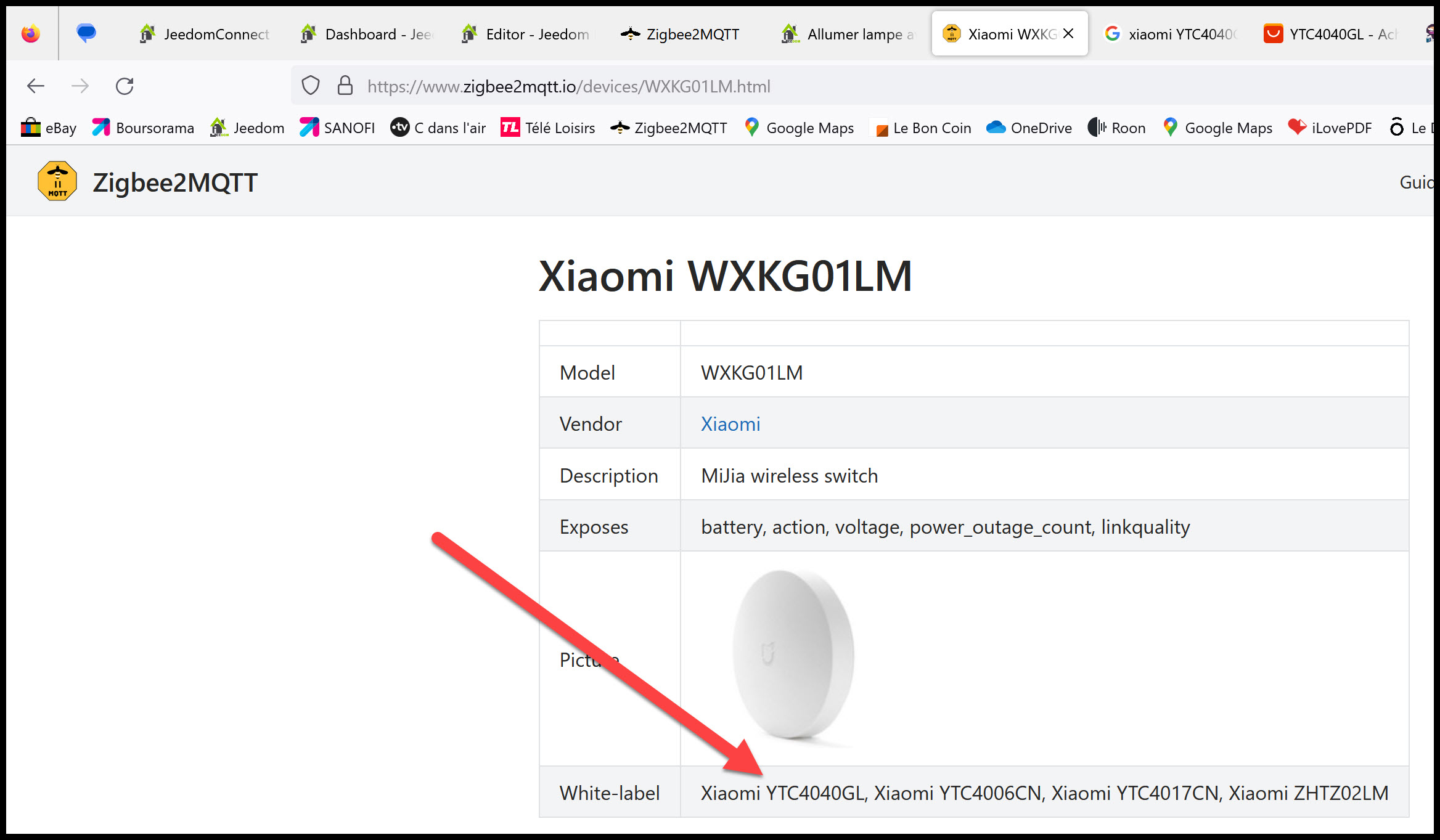
Task: Close the Xiaomi WXKG01LM tab
Action: [1068, 34]
